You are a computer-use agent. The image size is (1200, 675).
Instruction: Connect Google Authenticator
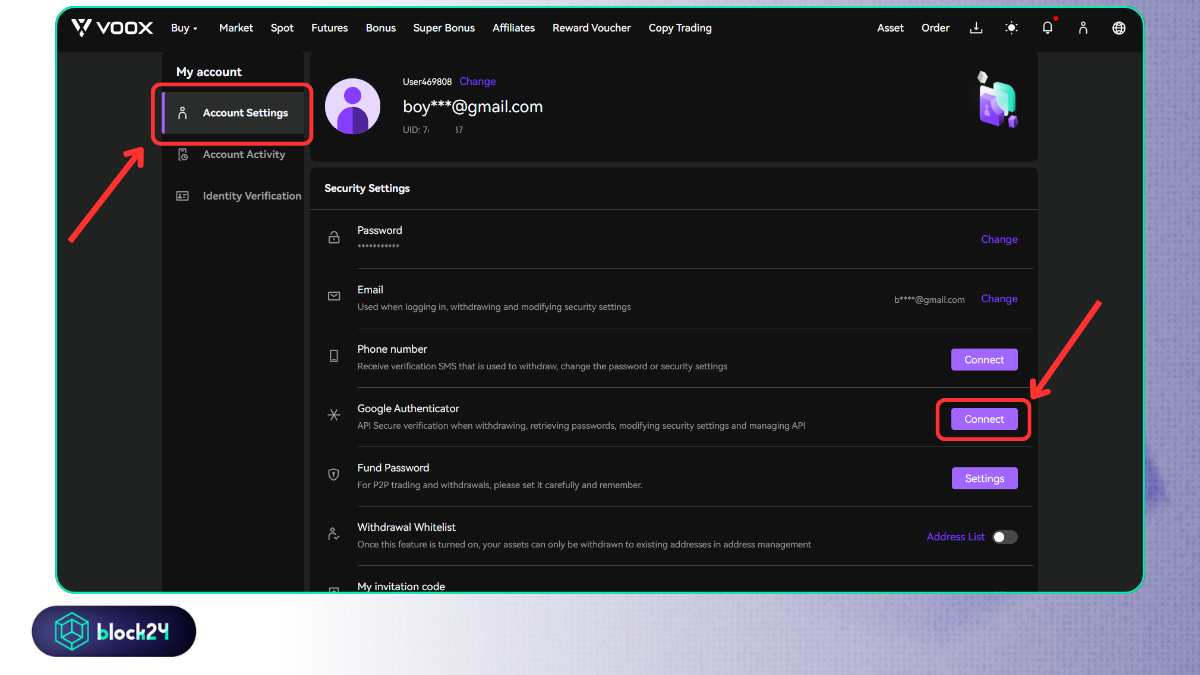(x=985, y=420)
